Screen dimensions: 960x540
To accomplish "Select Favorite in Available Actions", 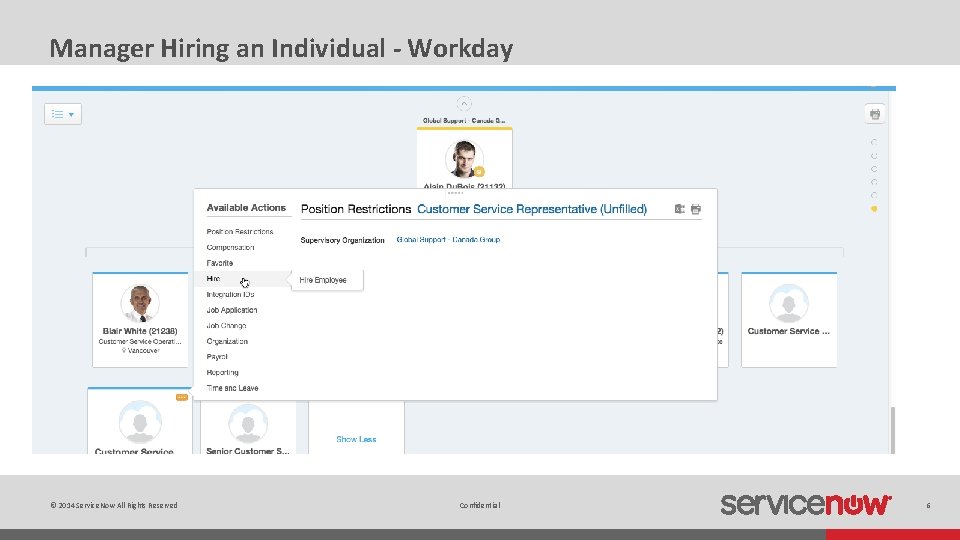I will tap(220, 263).
